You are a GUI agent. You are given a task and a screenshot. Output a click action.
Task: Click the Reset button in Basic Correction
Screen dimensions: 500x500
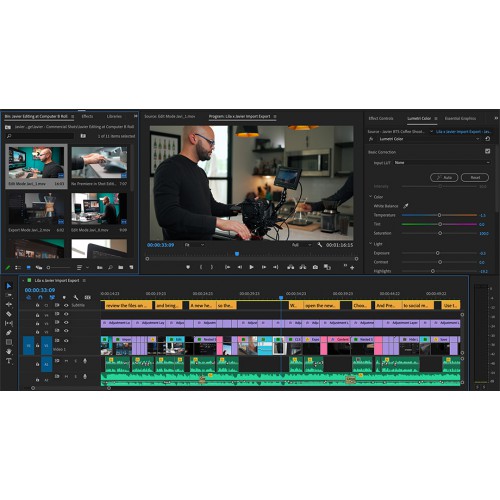[475, 177]
